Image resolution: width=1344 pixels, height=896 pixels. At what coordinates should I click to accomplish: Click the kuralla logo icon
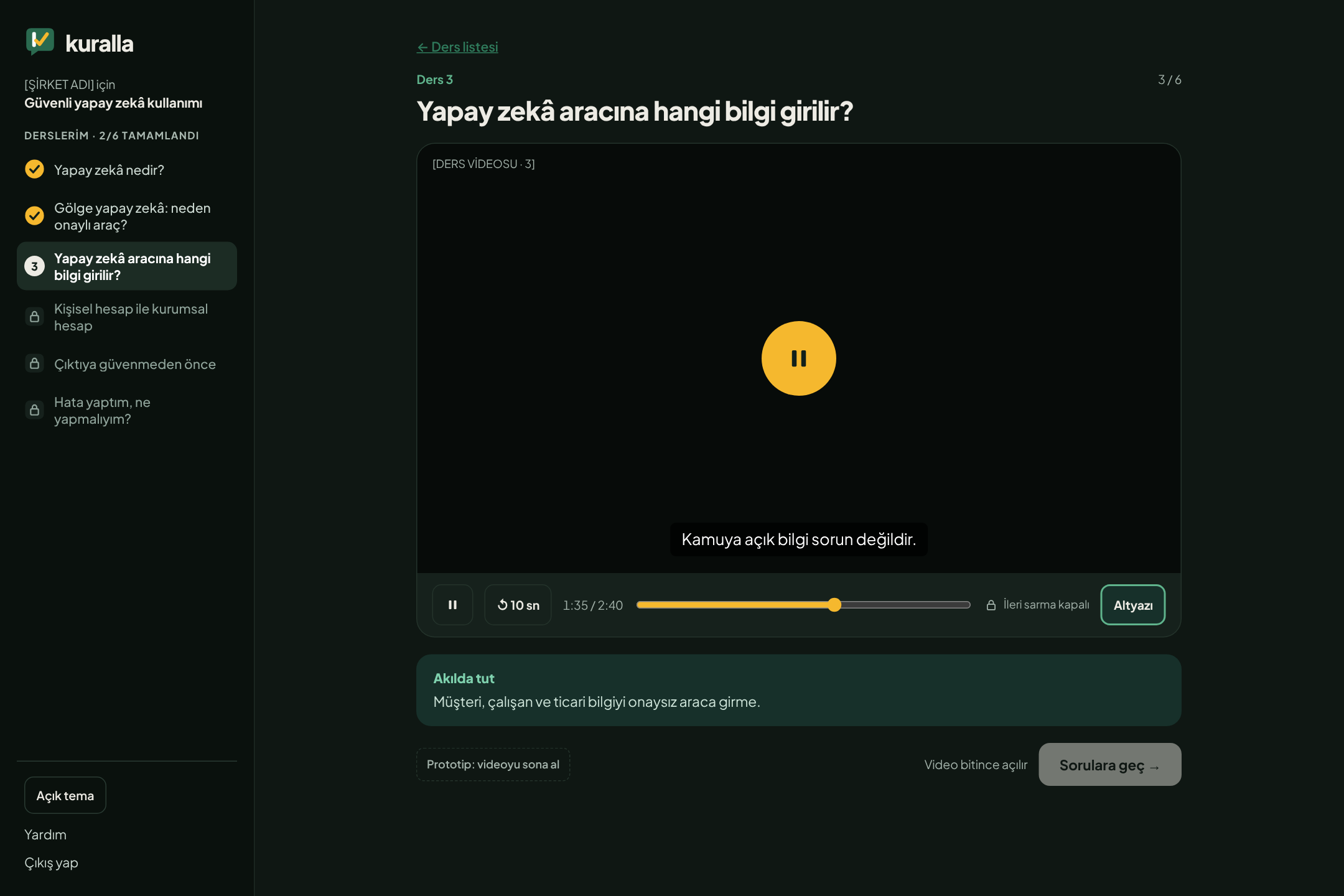click(x=40, y=42)
